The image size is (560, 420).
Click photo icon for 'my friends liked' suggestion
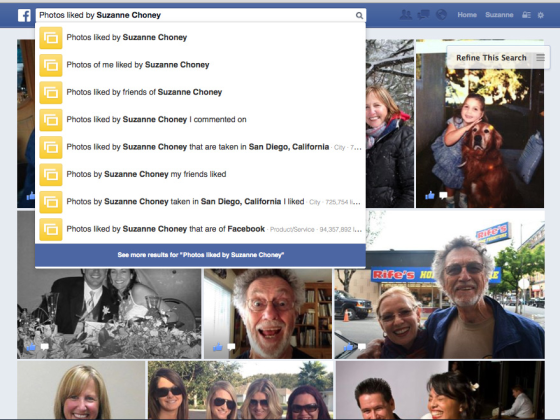[x=51, y=175]
